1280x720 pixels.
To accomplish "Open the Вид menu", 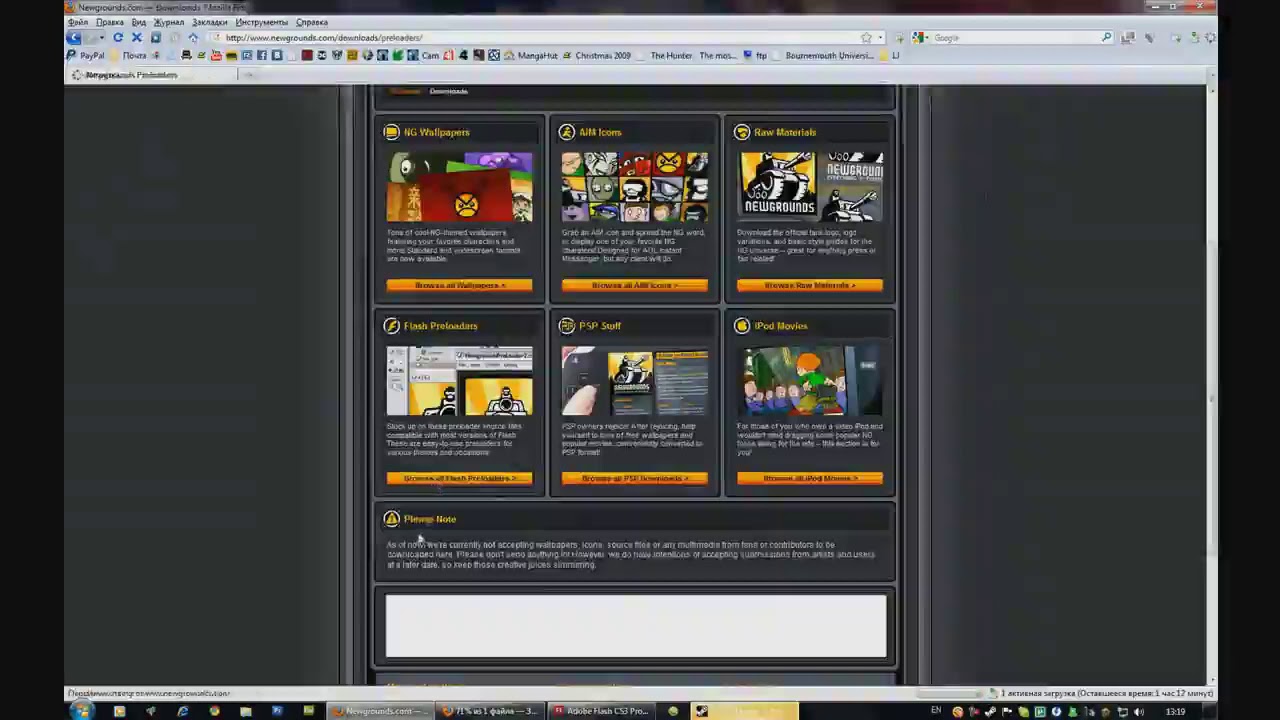I will tap(139, 22).
